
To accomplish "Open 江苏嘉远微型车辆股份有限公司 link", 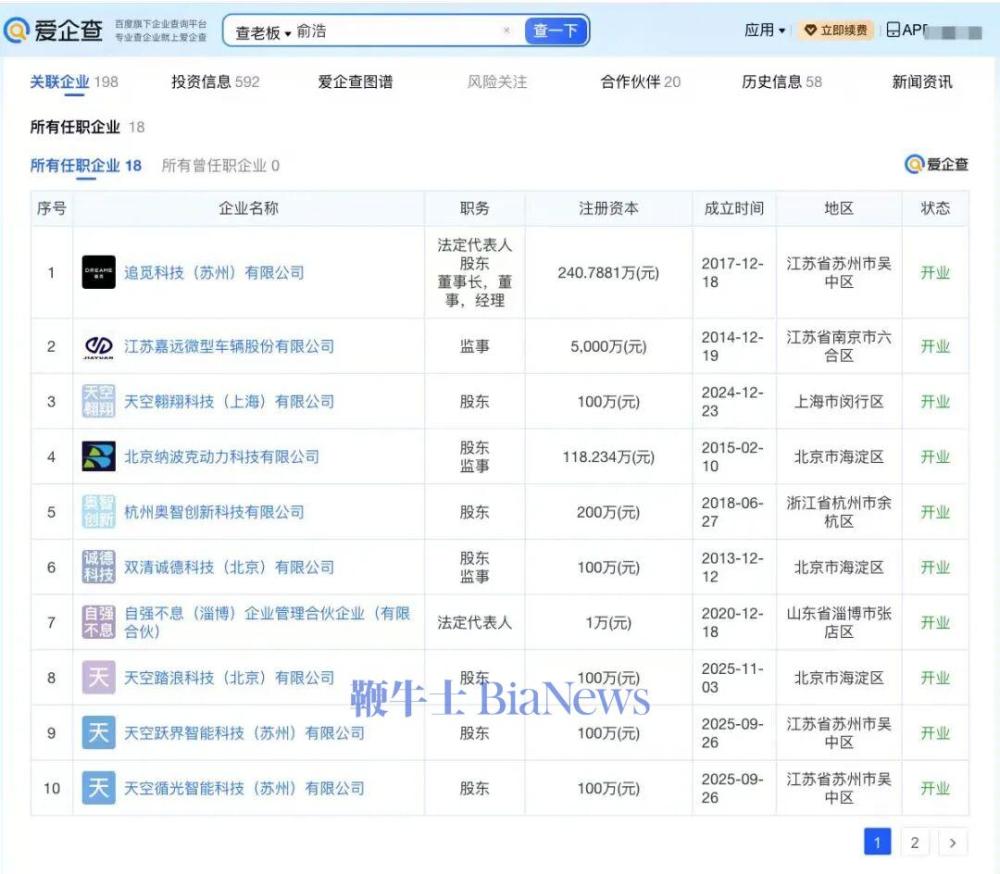I will [229, 346].
